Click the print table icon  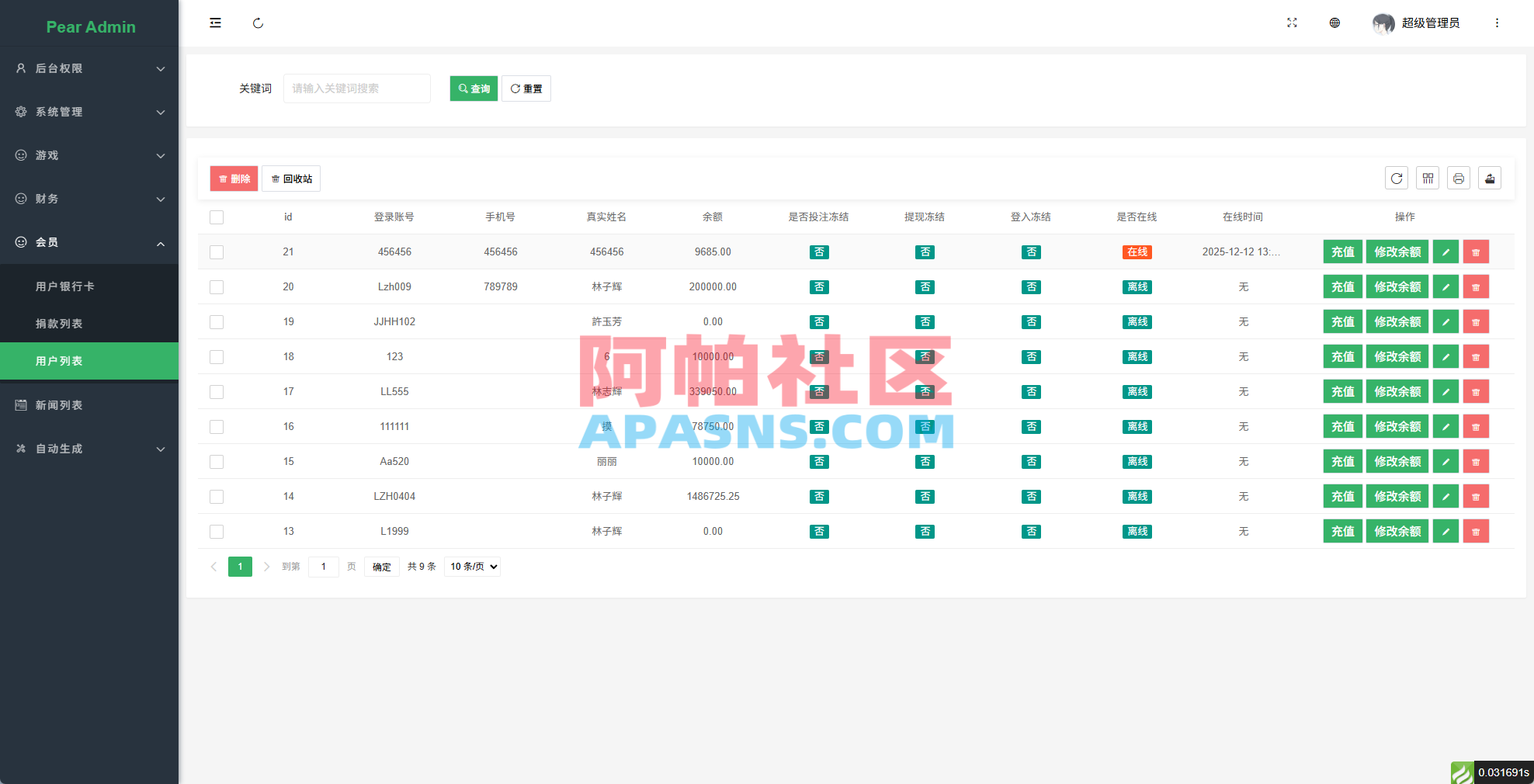(1459, 179)
